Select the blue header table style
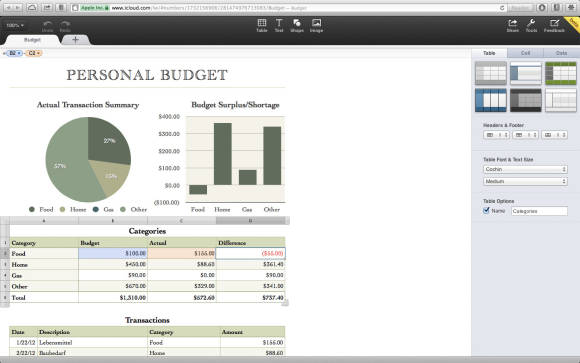The image size is (580, 363). tap(491, 100)
